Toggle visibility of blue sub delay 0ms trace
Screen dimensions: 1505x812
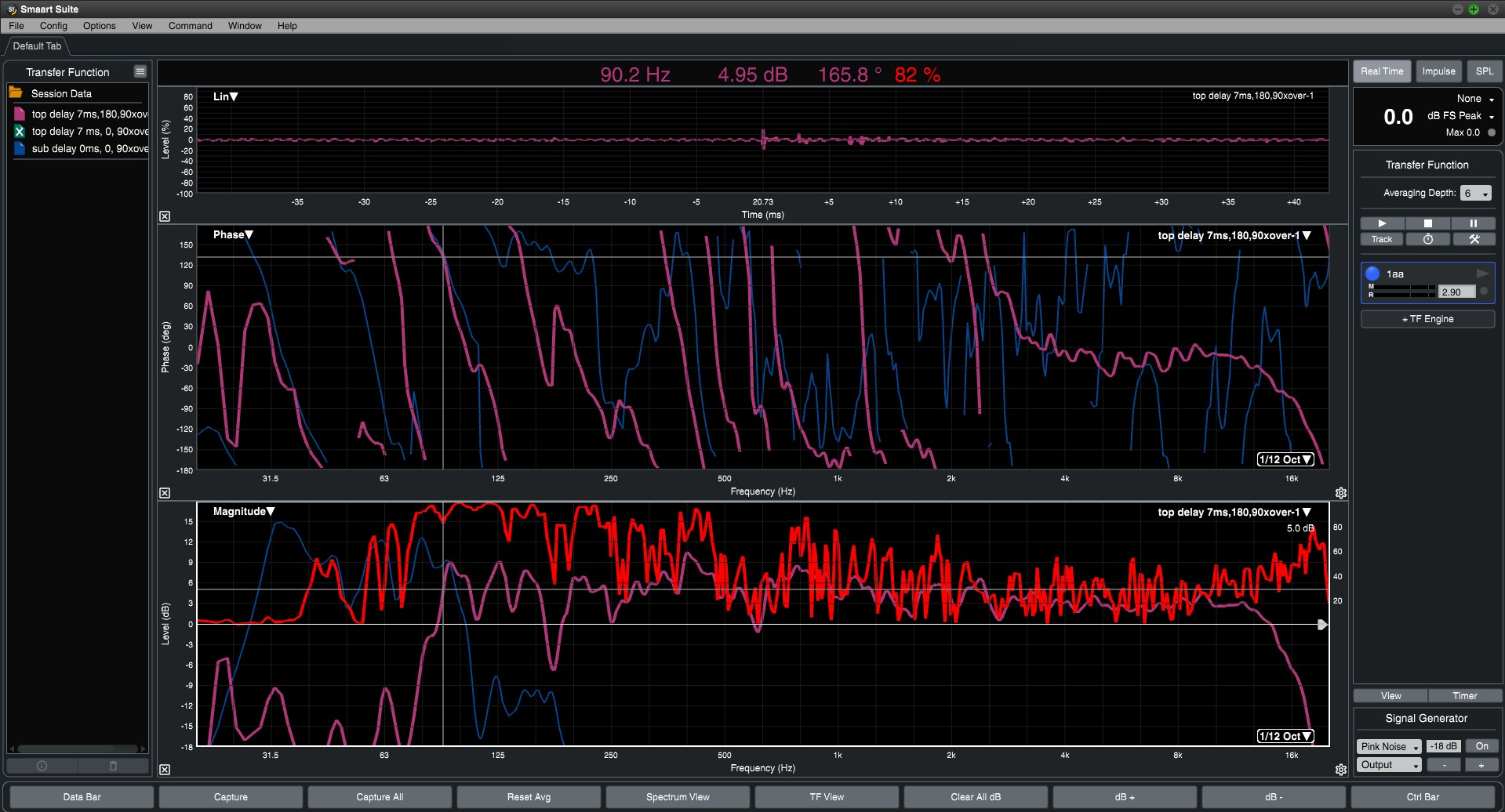click(x=20, y=149)
